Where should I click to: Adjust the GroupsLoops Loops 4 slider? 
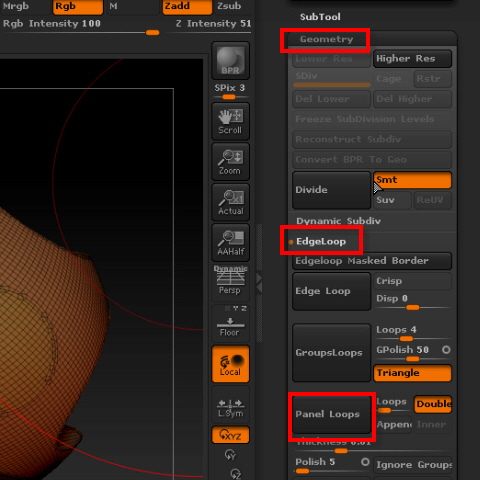click(x=412, y=333)
